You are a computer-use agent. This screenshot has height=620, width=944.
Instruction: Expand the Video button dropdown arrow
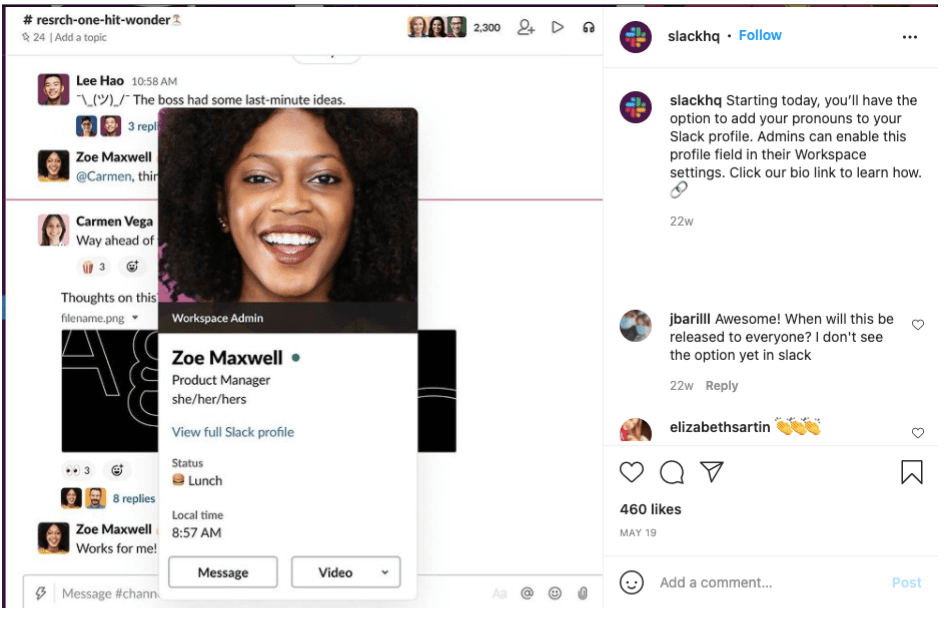coord(385,573)
